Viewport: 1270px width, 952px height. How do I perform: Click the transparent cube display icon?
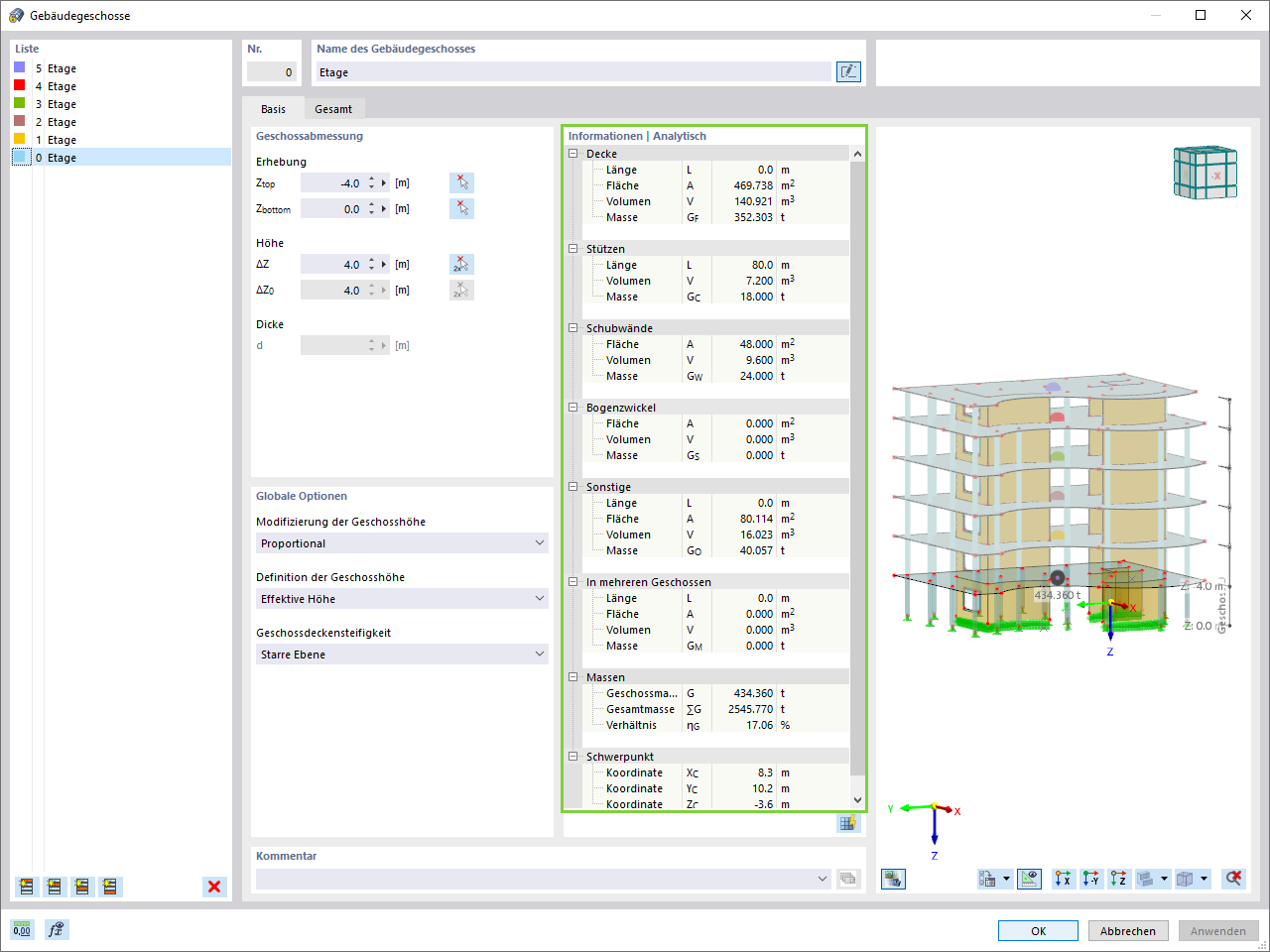point(1185,879)
